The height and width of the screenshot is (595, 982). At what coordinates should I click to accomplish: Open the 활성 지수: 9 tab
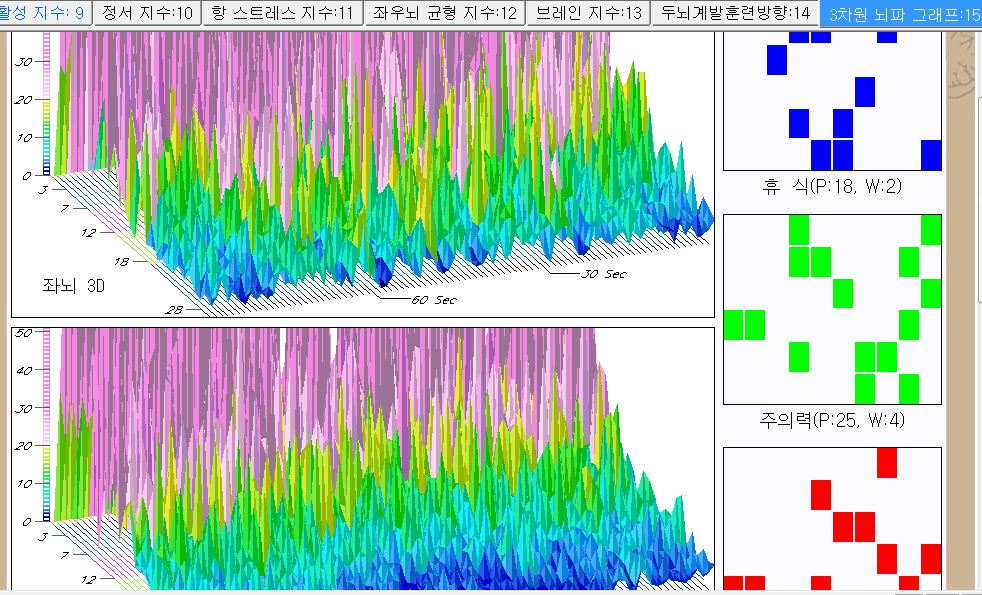pyautogui.click(x=45, y=13)
